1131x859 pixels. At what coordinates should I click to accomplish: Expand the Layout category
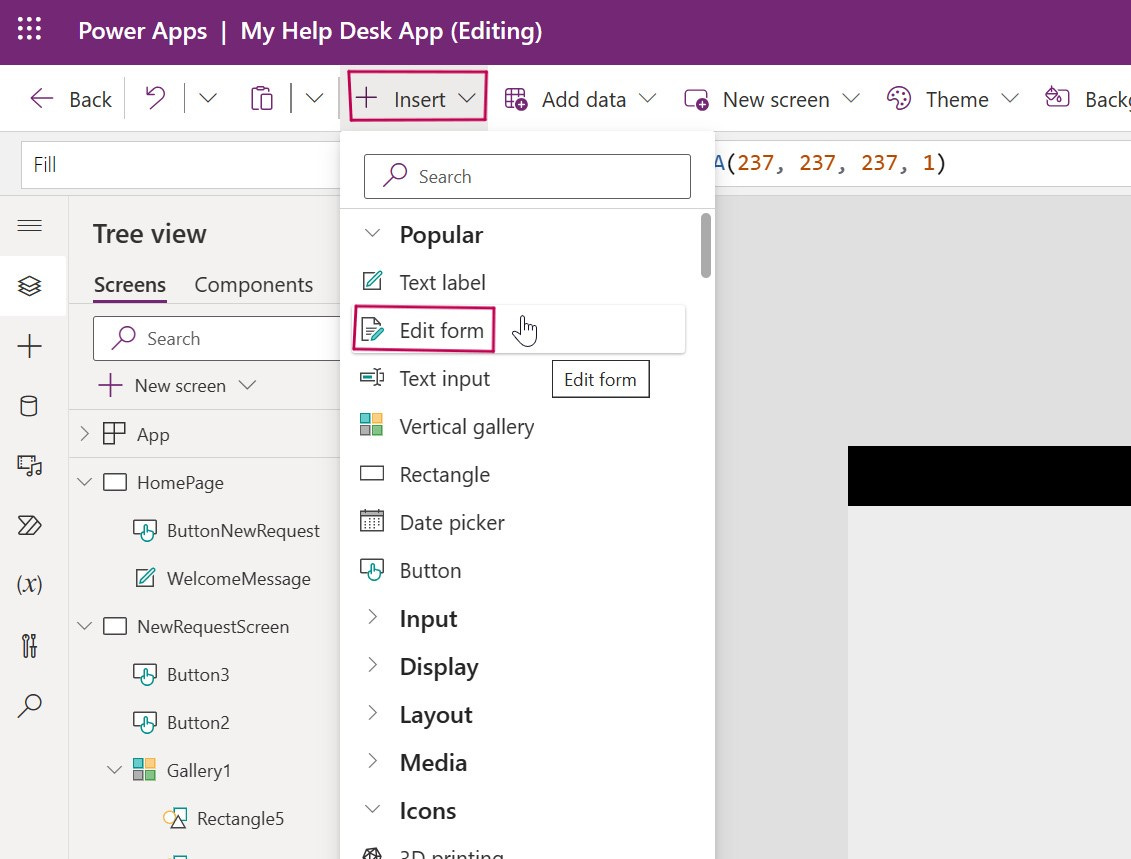coord(372,713)
